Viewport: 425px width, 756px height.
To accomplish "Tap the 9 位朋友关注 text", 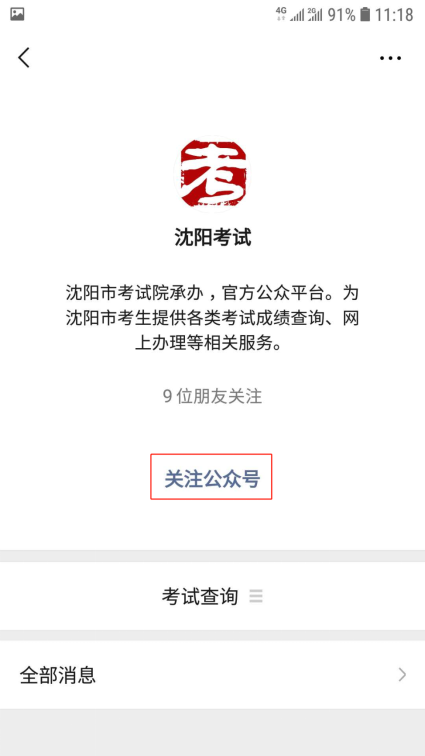I will pyautogui.click(x=212, y=396).
